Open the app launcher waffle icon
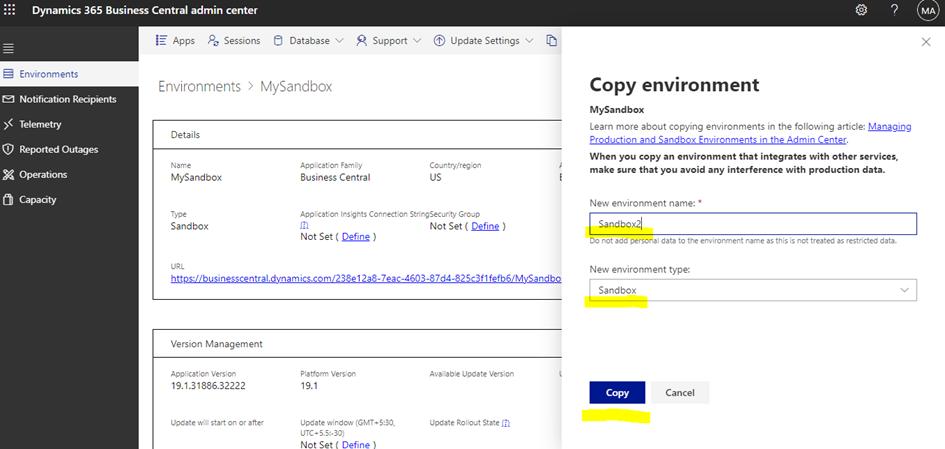945x449 pixels. pos(10,10)
